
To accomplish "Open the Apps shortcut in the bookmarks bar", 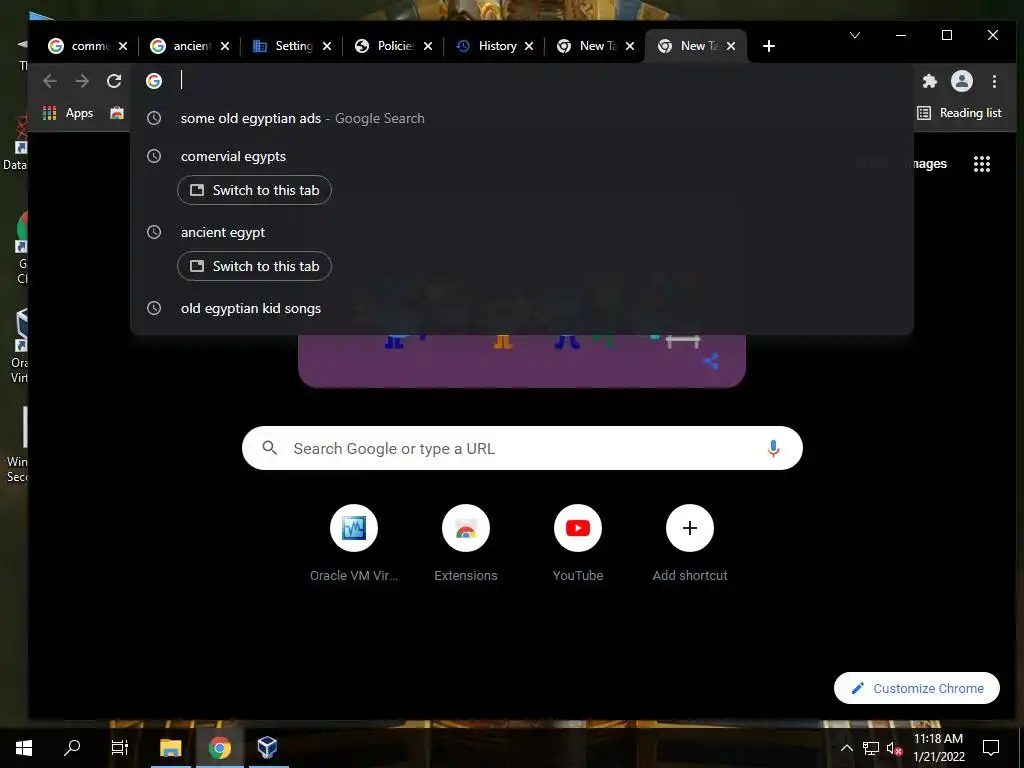I will pos(68,113).
